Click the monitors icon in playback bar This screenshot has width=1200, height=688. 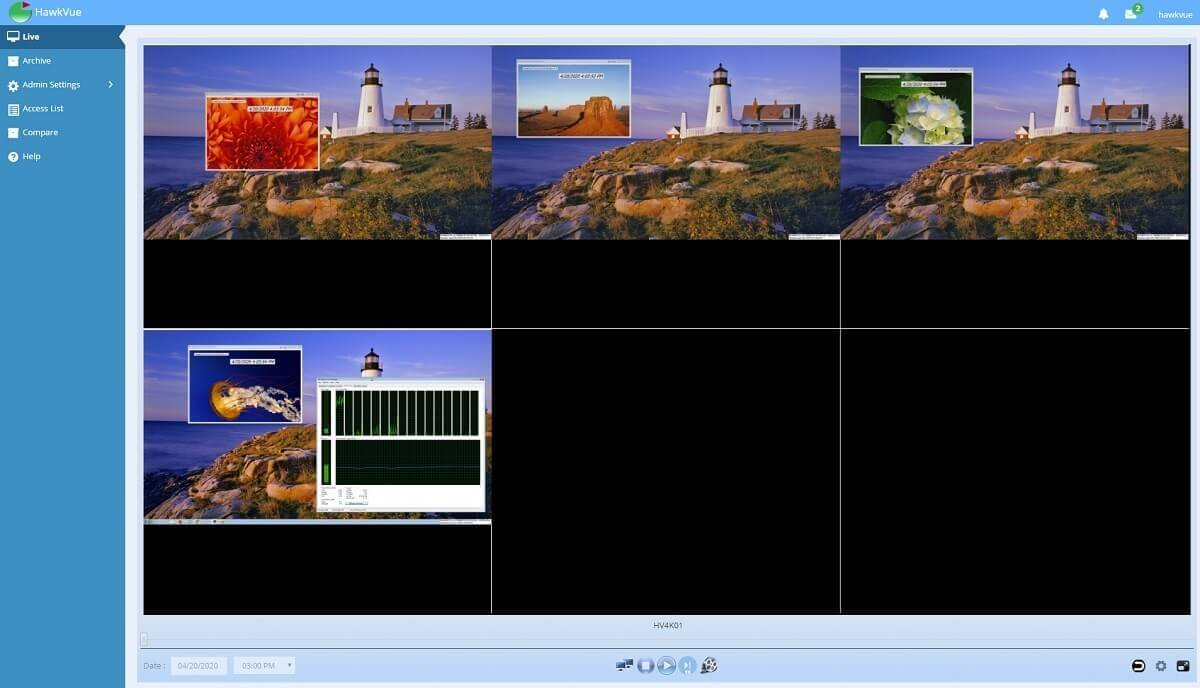tap(624, 666)
